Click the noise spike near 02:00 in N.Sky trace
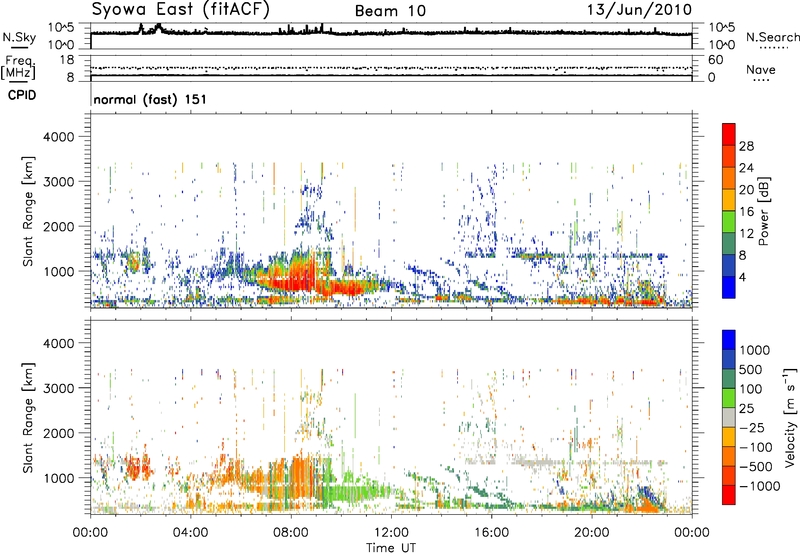The image size is (800, 554). (141, 28)
